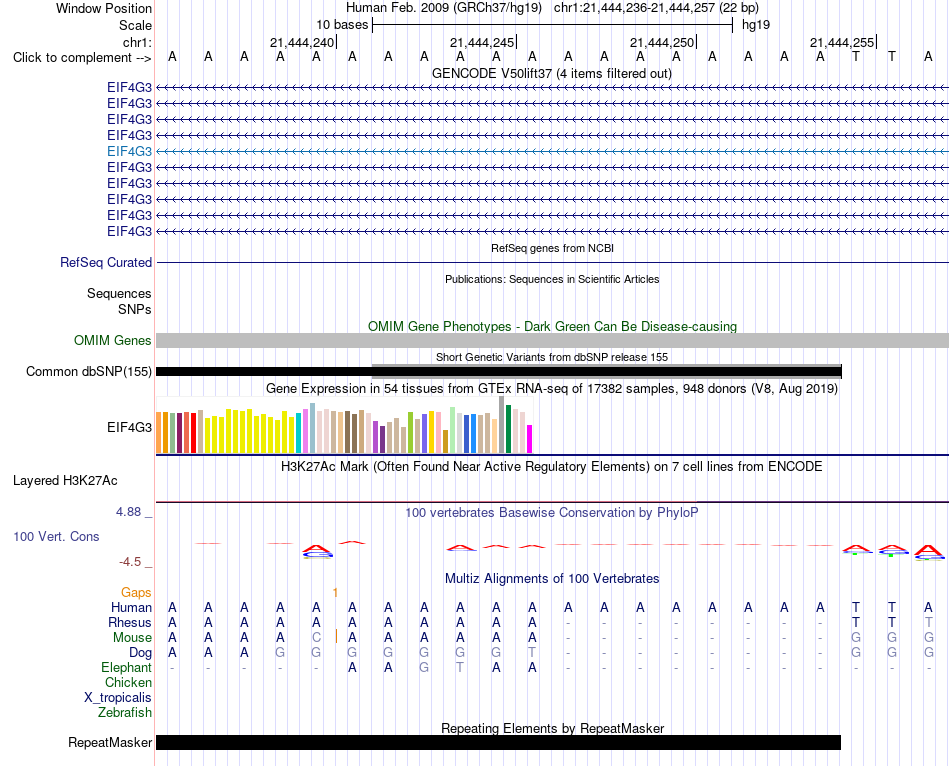The width and height of the screenshot is (950, 766).
Task: Click 'Publications: Sequences in Scientific Articles' title
Action: [x=552, y=279]
